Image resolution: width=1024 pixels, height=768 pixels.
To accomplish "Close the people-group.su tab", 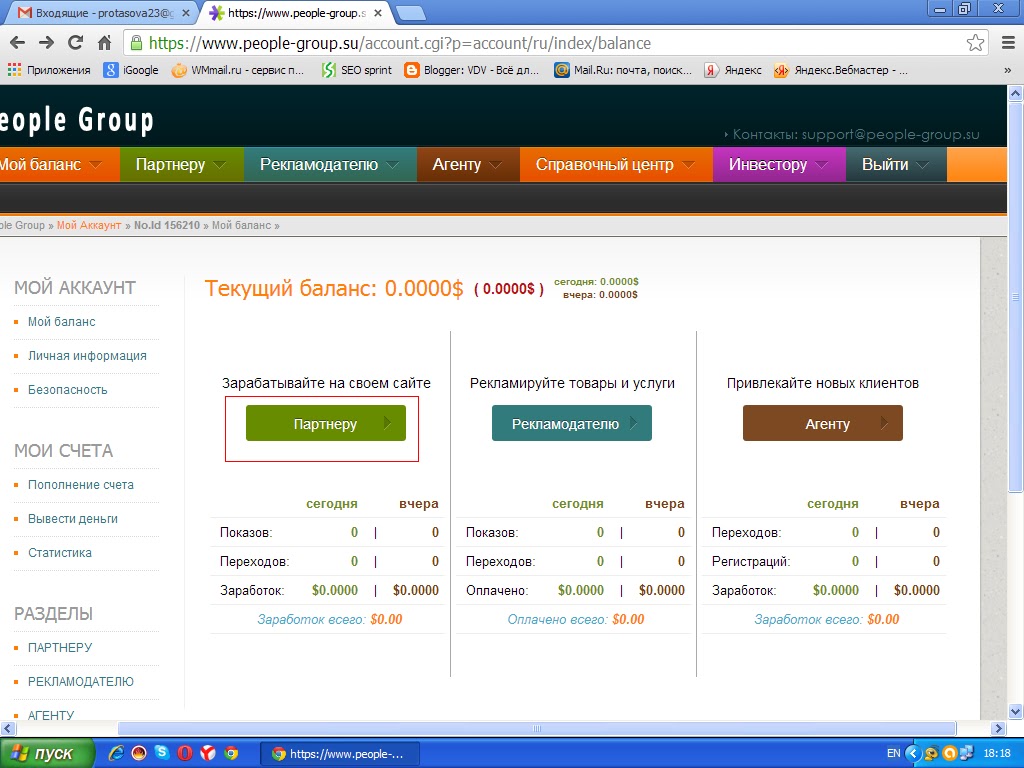I will [x=377, y=13].
